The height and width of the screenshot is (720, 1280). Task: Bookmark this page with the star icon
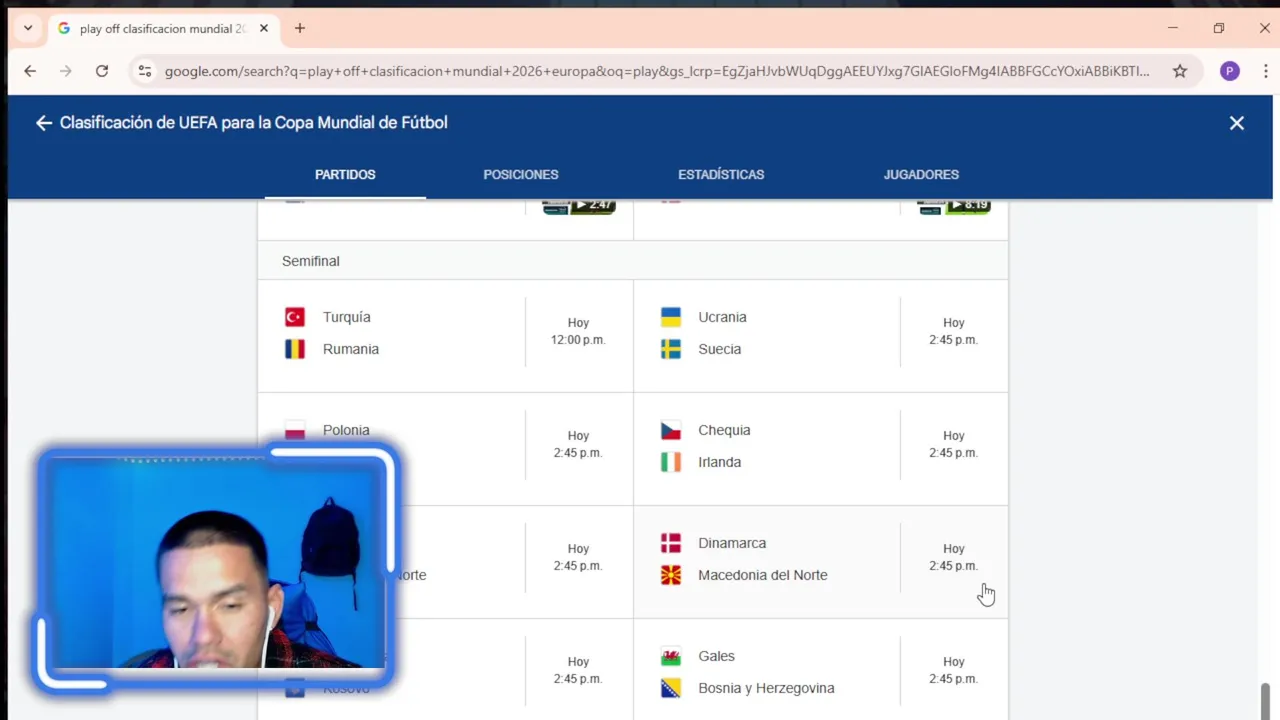(1180, 71)
